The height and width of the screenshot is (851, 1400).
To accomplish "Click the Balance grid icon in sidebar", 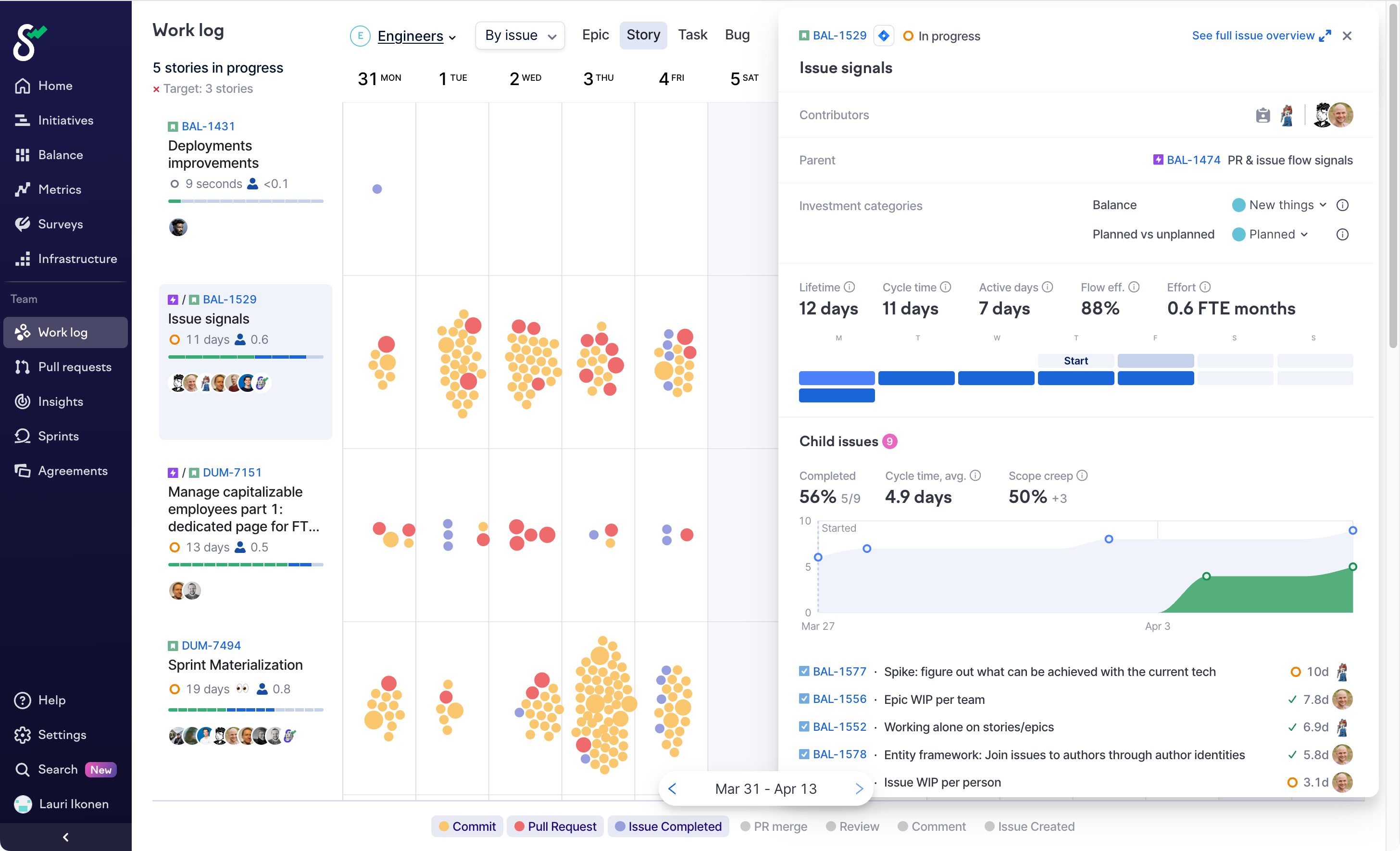I will coord(22,154).
